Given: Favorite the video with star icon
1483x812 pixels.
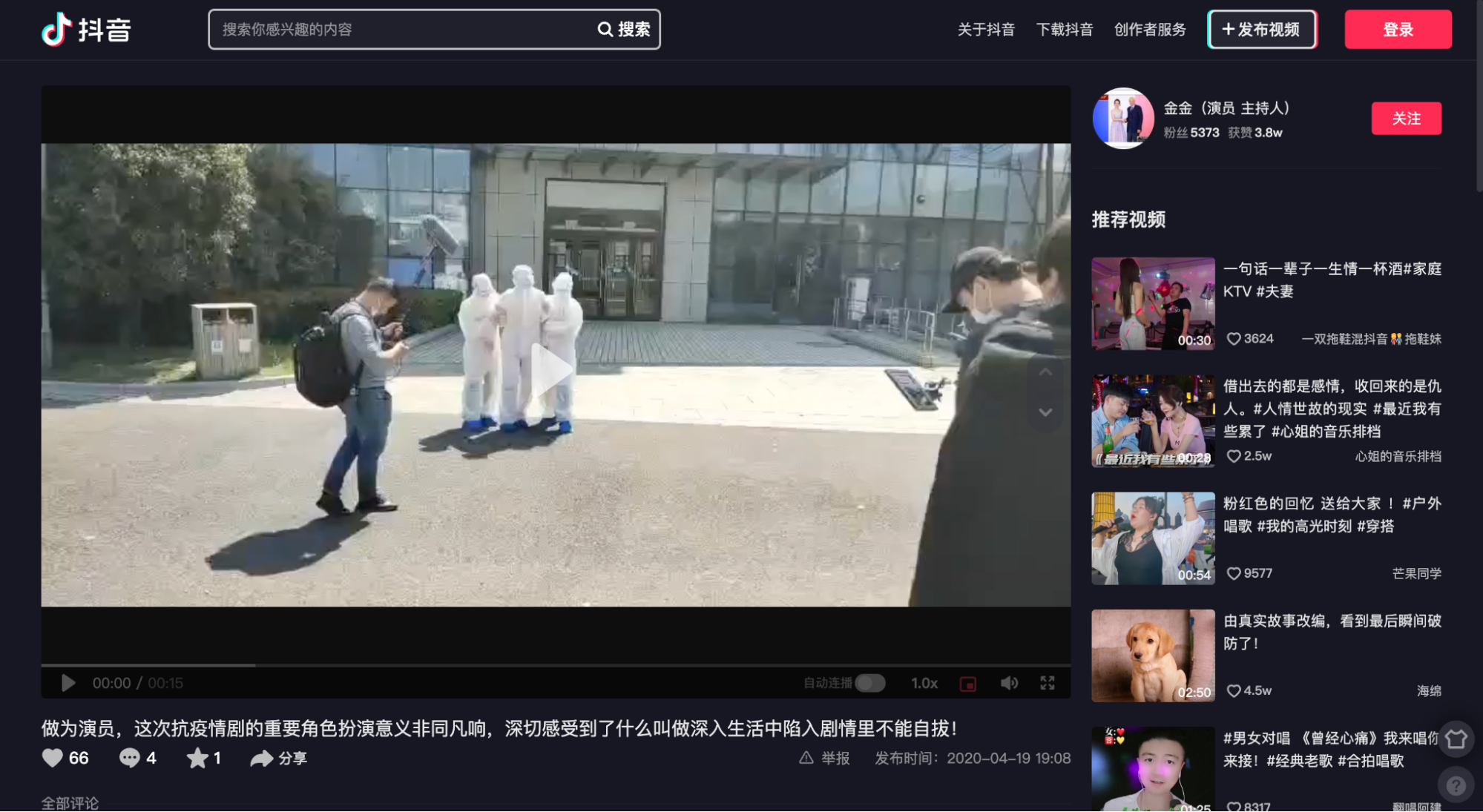Looking at the screenshot, I should coord(197,758).
